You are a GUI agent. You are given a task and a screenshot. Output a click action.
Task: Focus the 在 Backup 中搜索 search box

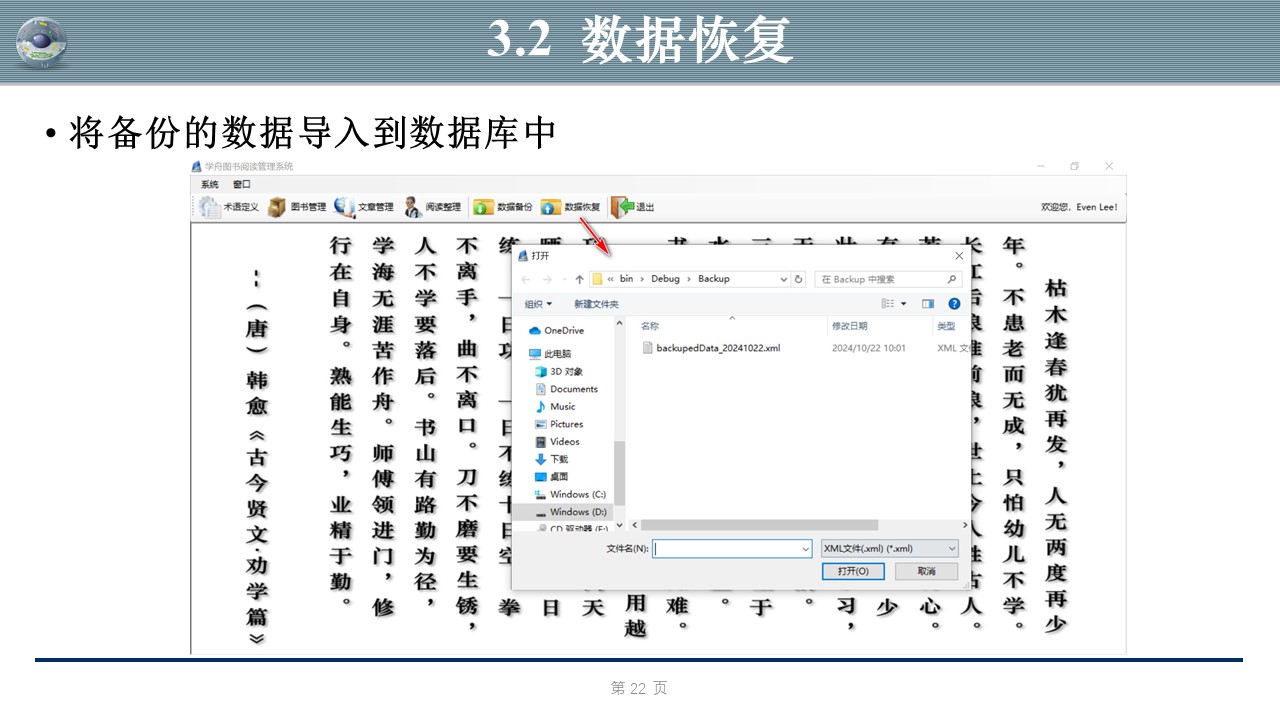click(x=889, y=279)
